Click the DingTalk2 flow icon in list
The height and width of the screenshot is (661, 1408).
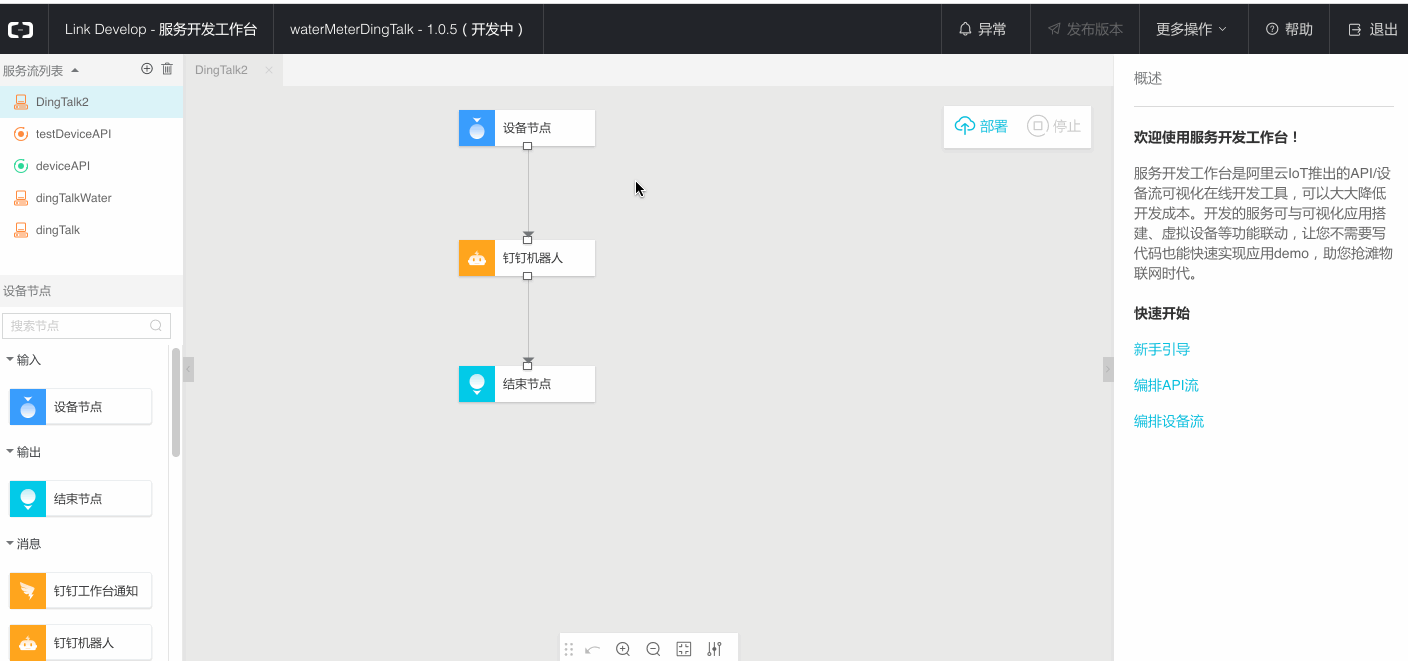20,102
